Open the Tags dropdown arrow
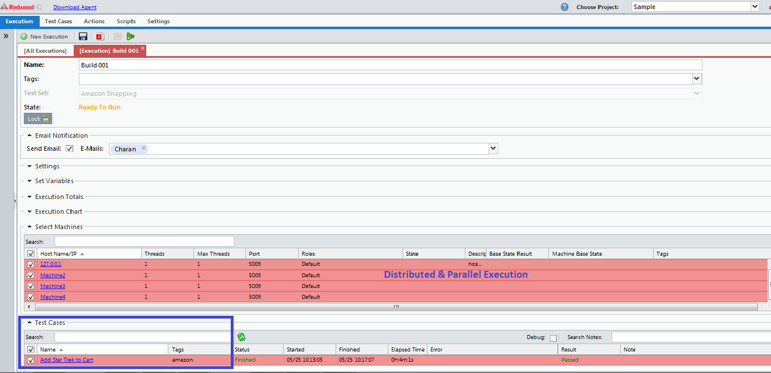771x373 pixels. (697, 79)
